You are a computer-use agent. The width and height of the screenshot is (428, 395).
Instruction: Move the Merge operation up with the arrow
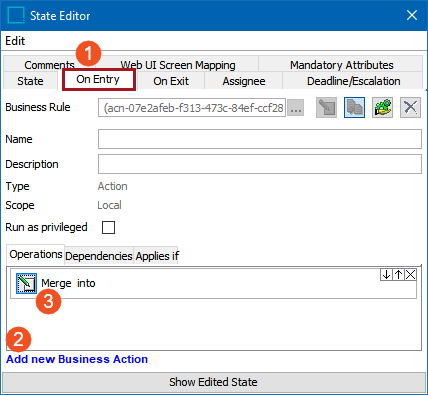[398, 275]
